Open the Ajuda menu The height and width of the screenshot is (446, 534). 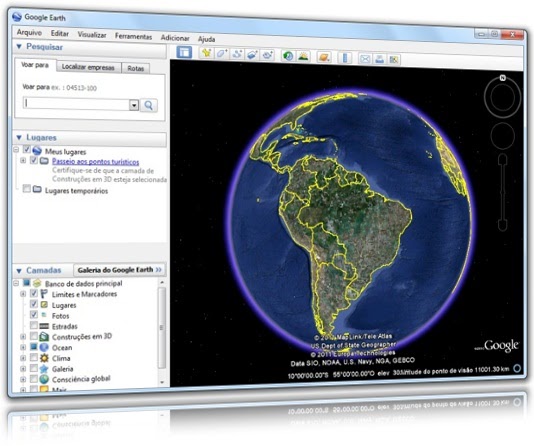point(206,39)
